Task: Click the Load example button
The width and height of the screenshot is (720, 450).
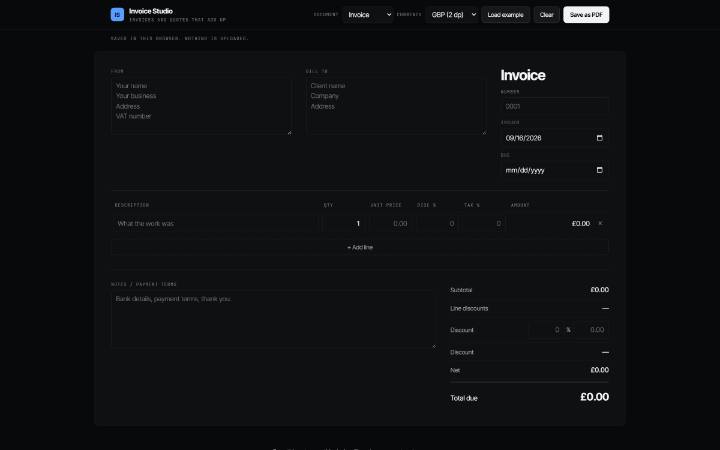Action: 506,15
